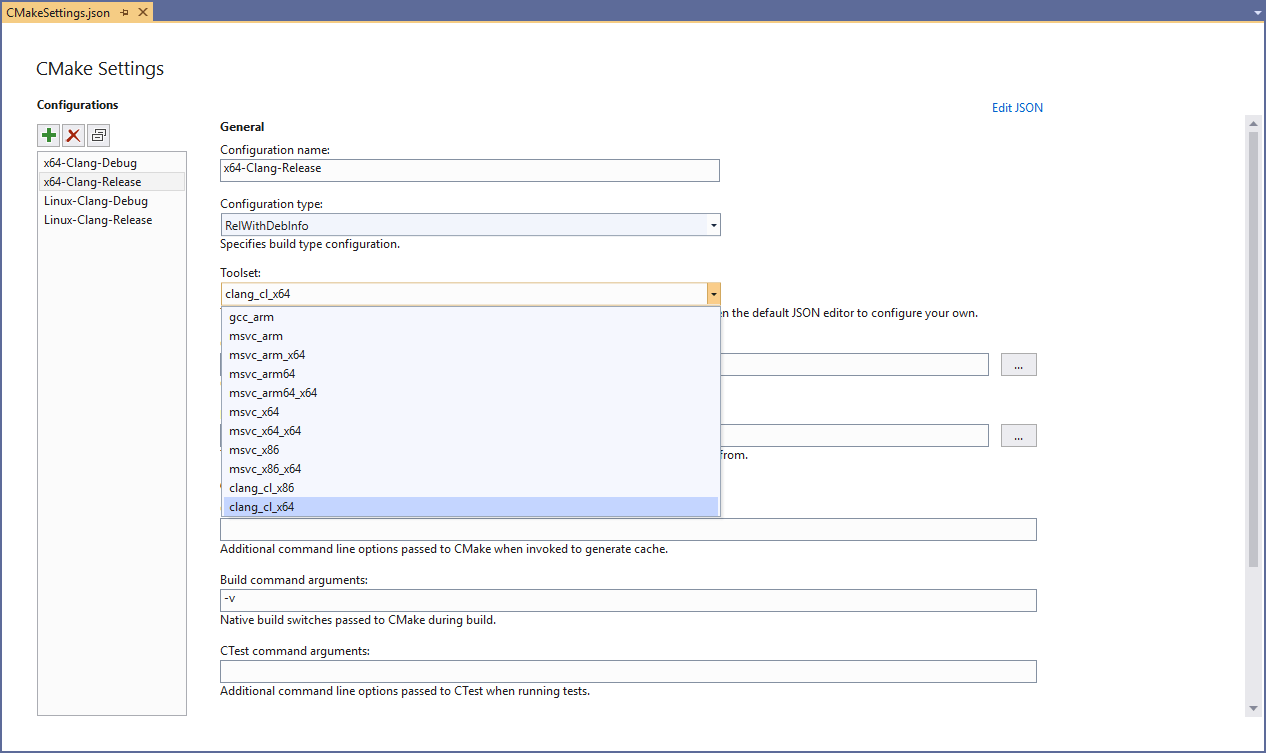The height and width of the screenshot is (753, 1266).
Task: Select the Linux-Clang-Debug configuration
Action: pos(95,200)
